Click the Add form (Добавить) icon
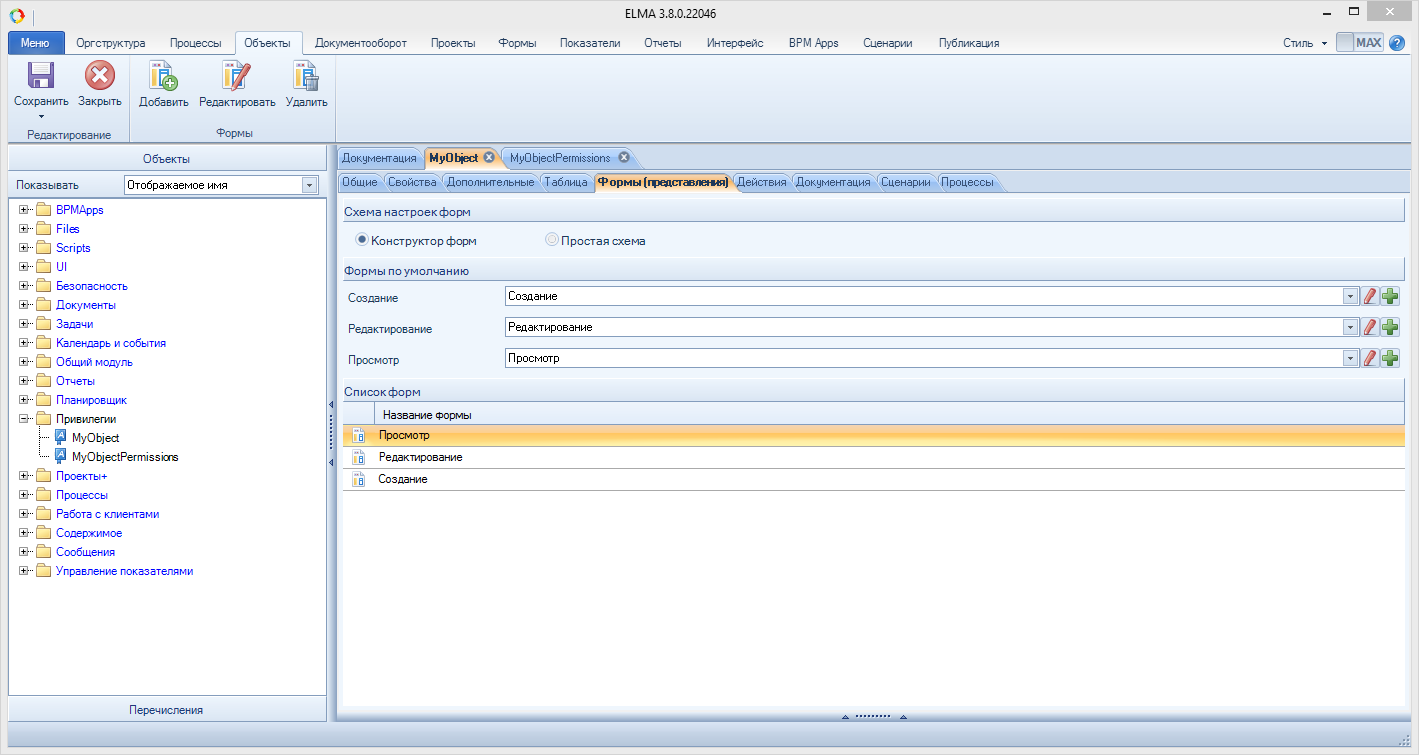1419x755 pixels. click(163, 76)
